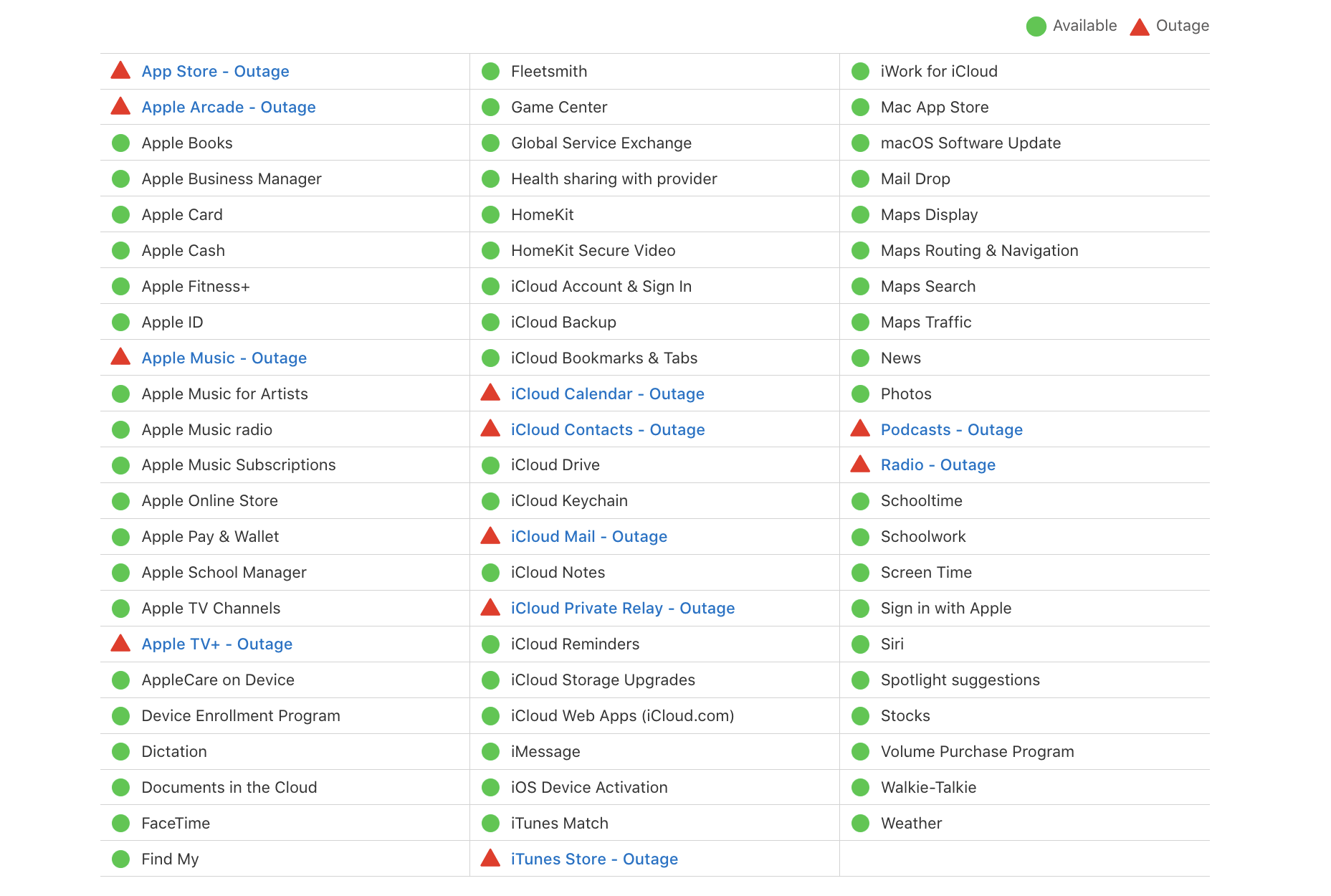Open the iCloud Calendar - Outage link
This screenshot has width=1331, height=896.
point(607,394)
